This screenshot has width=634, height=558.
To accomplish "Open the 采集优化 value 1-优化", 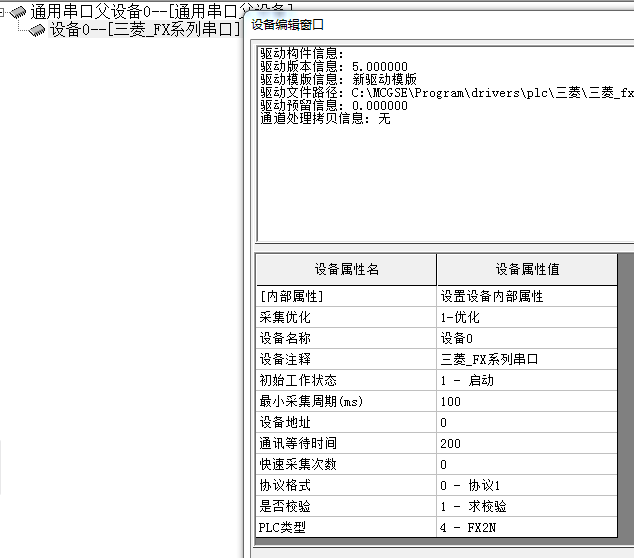I will (x=527, y=317).
